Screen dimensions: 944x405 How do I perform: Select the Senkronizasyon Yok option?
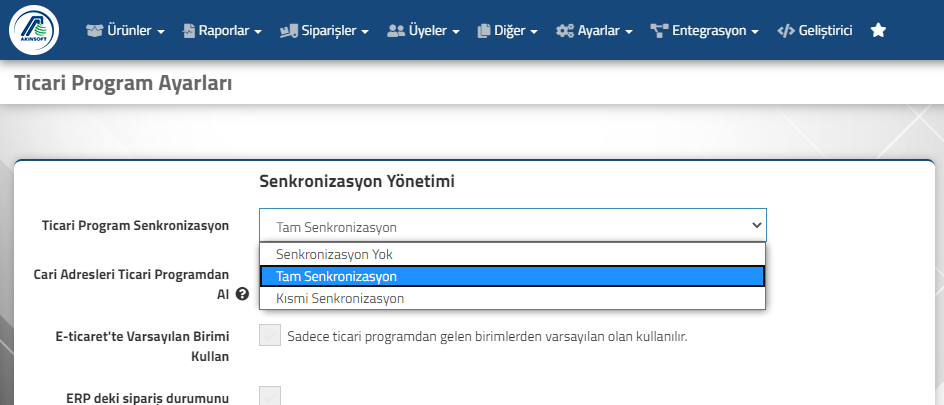click(512, 254)
